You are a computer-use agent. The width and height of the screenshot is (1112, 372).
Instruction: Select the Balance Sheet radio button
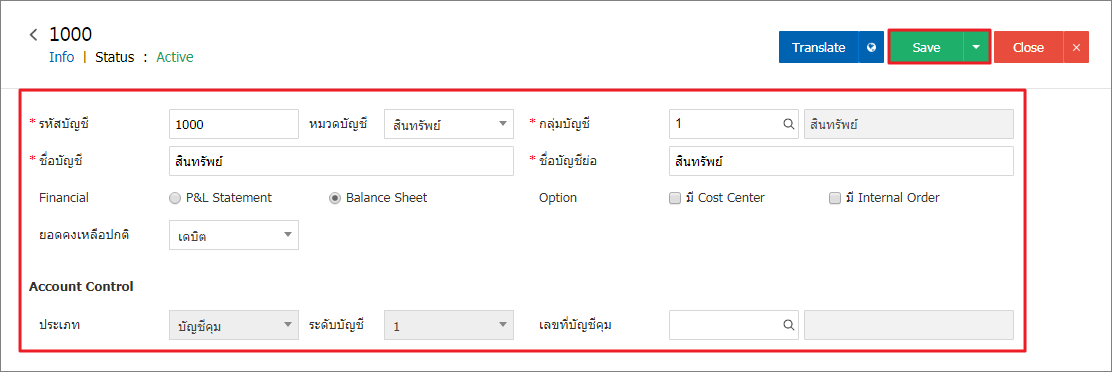(335, 198)
